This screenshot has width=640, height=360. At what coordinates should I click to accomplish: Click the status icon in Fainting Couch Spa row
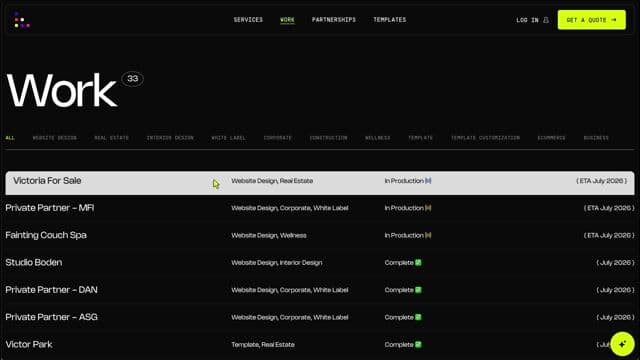coord(428,236)
